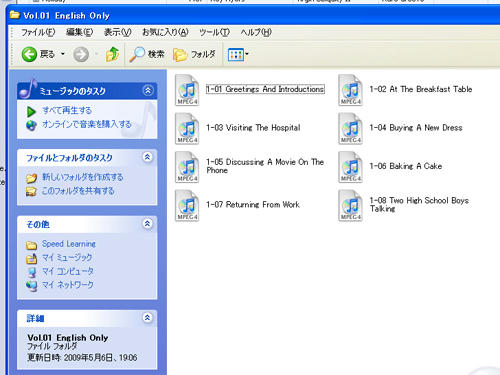This screenshot has width=500, height=375.
Task: Collapse the その他 panel
Action: click(x=147, y=224)
